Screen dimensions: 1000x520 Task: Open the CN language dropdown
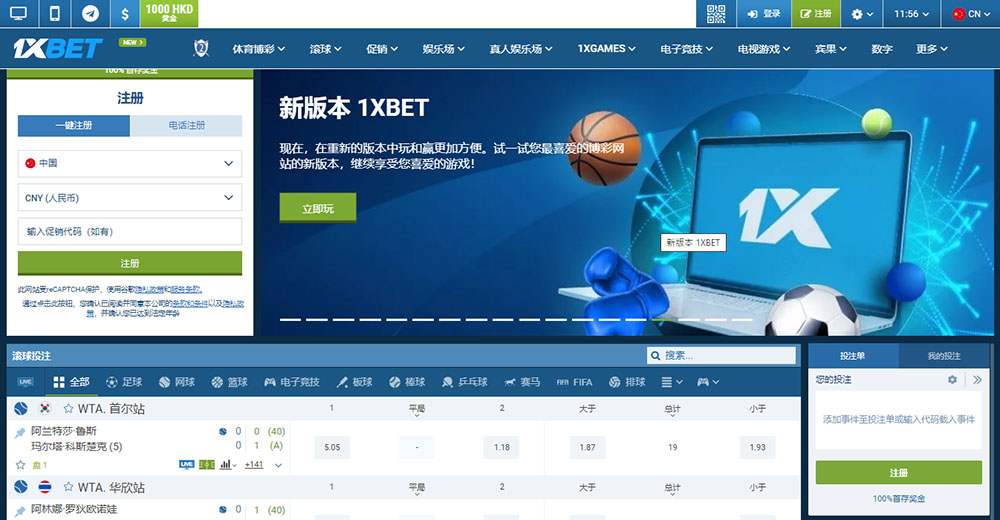tap(969, 13)
